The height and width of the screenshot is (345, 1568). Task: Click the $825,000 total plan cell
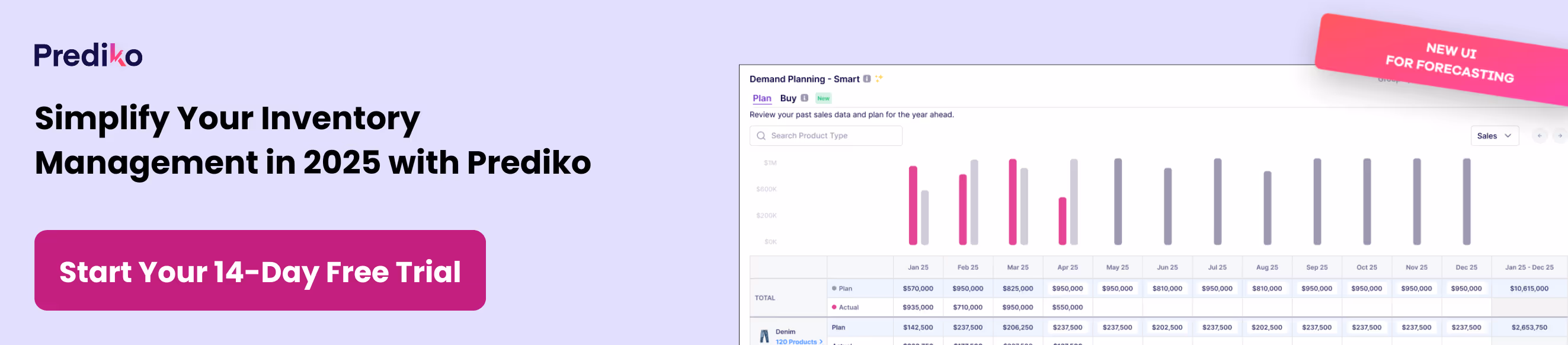tap(1017, 289)
